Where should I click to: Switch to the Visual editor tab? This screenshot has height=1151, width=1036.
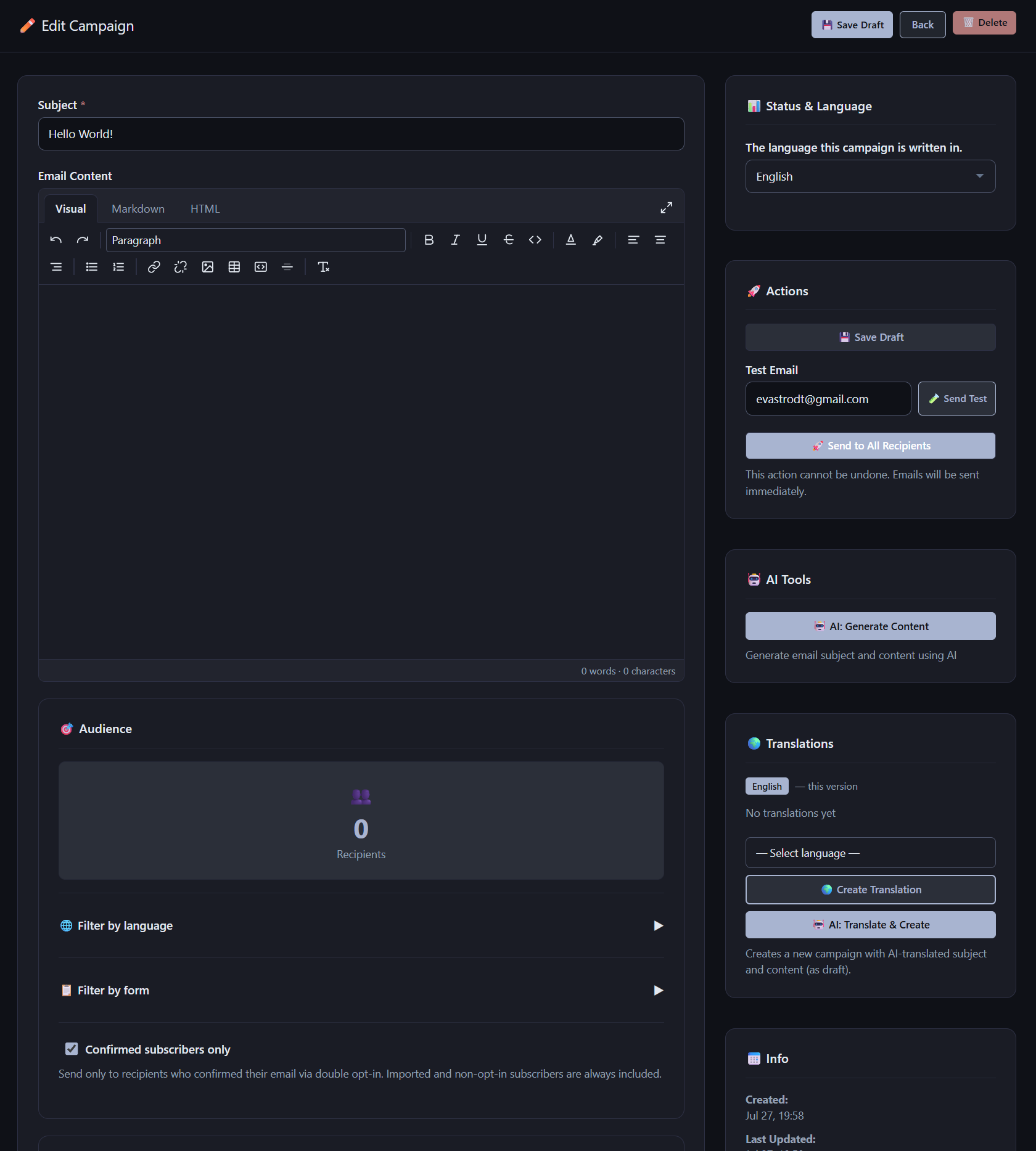tap(71, 209)
